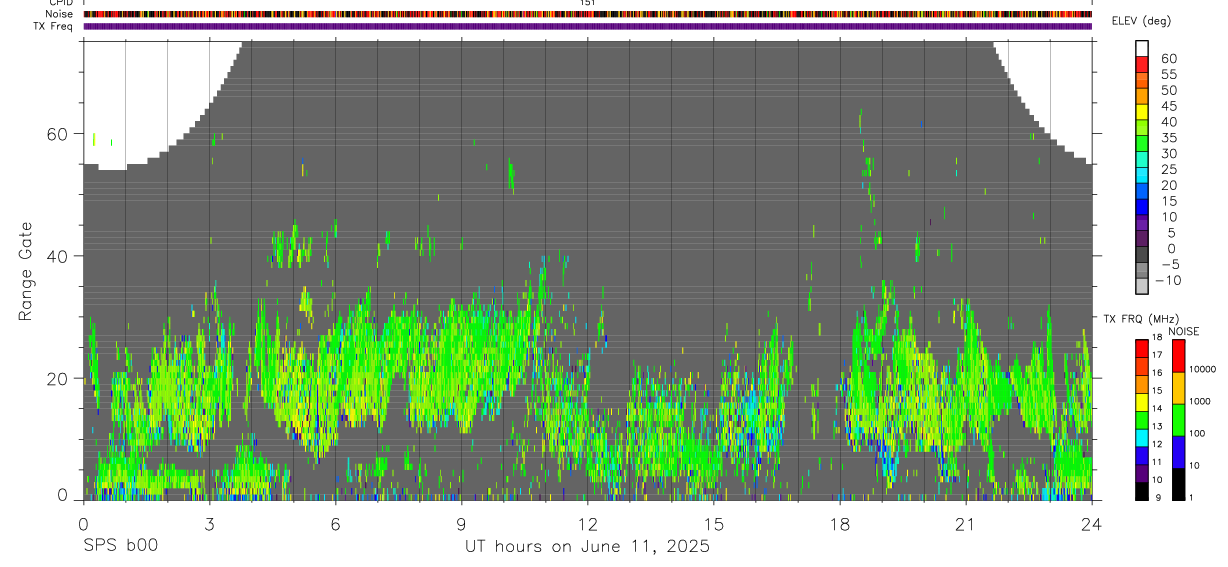Select the red top swatch in NOISE legend
This screenshot has height=567, width=1228.
tap(1178, 356)
